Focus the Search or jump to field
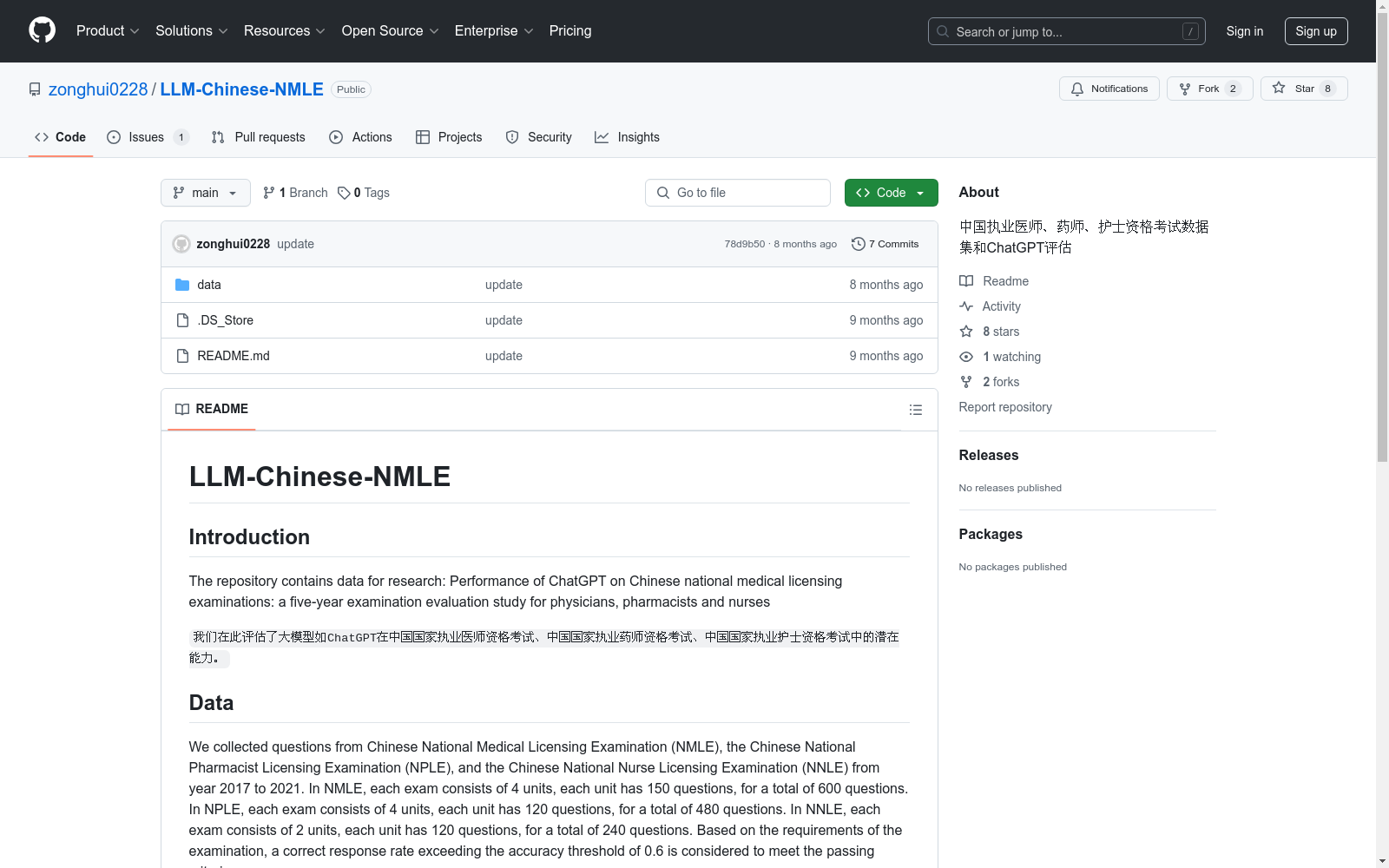 click(1066, 31)
